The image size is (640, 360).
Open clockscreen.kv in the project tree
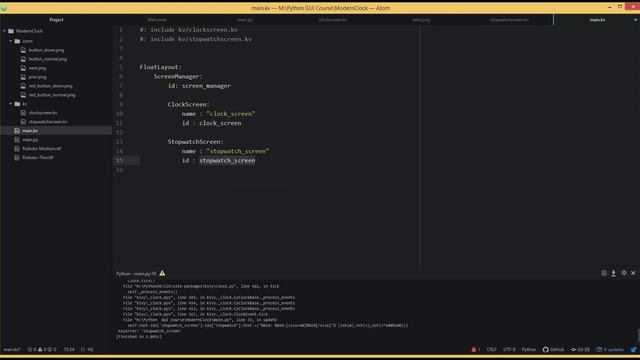tap(43, 113)
